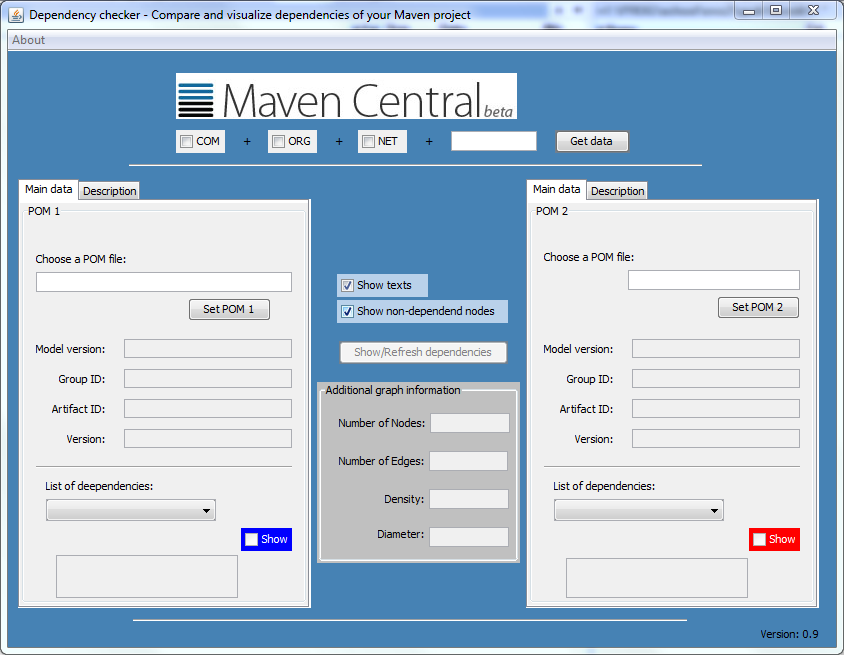Click the "Version: 0.9" label
The height and width of the screenshot is (655, 844).
click(x=789, y=635)
